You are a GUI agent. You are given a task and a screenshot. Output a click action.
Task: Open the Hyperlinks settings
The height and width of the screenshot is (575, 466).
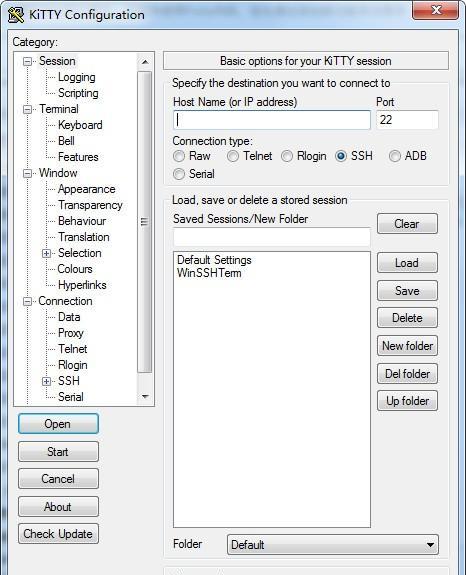coord(82,285)
